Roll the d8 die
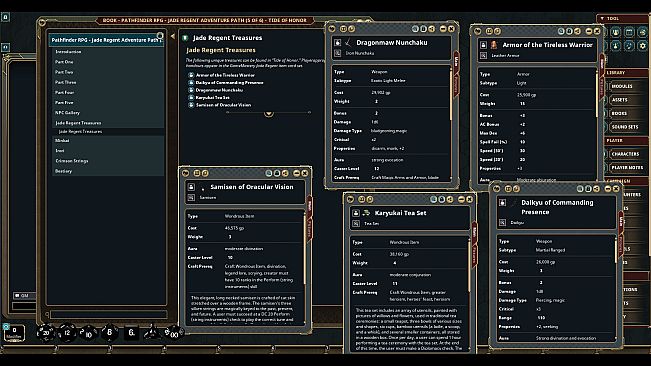The image size is (651, 366). click(x=110, y=332)
